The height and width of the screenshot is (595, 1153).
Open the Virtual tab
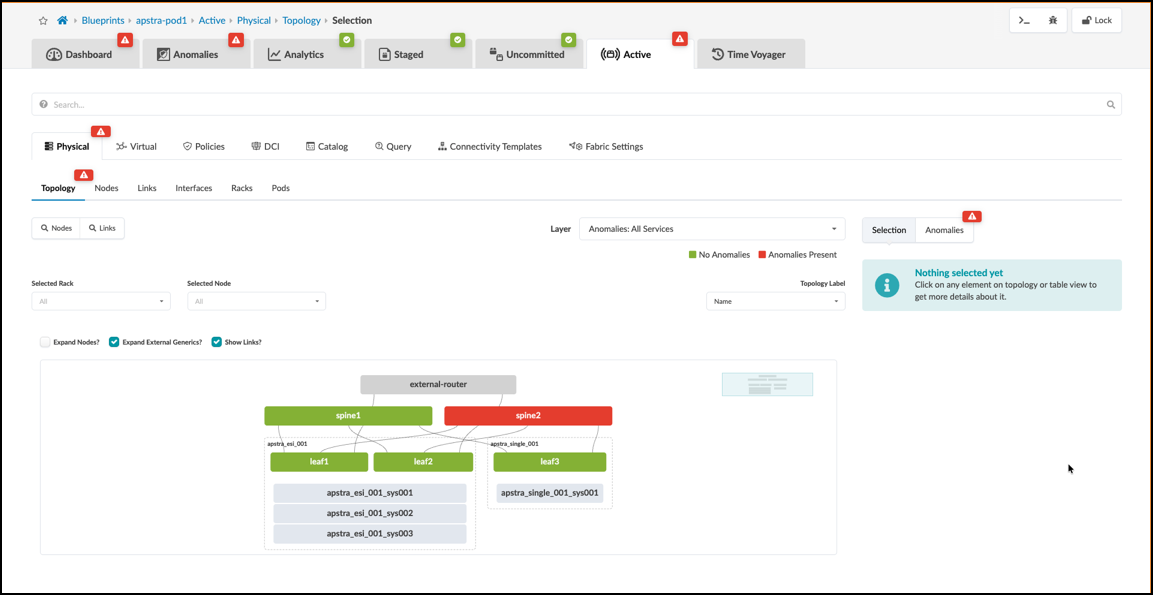pos(137,146)
